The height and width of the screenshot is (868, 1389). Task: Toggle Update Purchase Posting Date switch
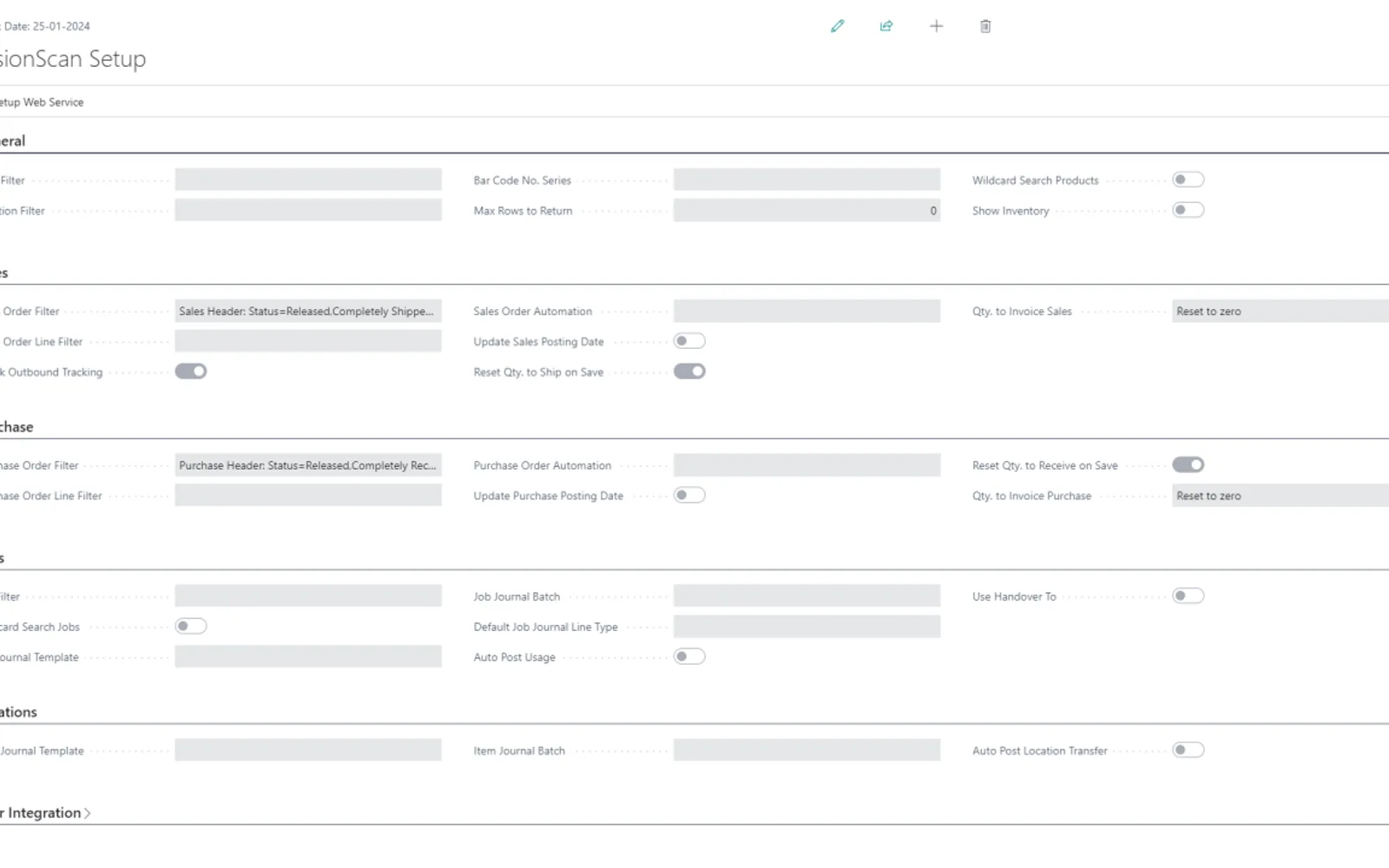(x=689, y=495)
